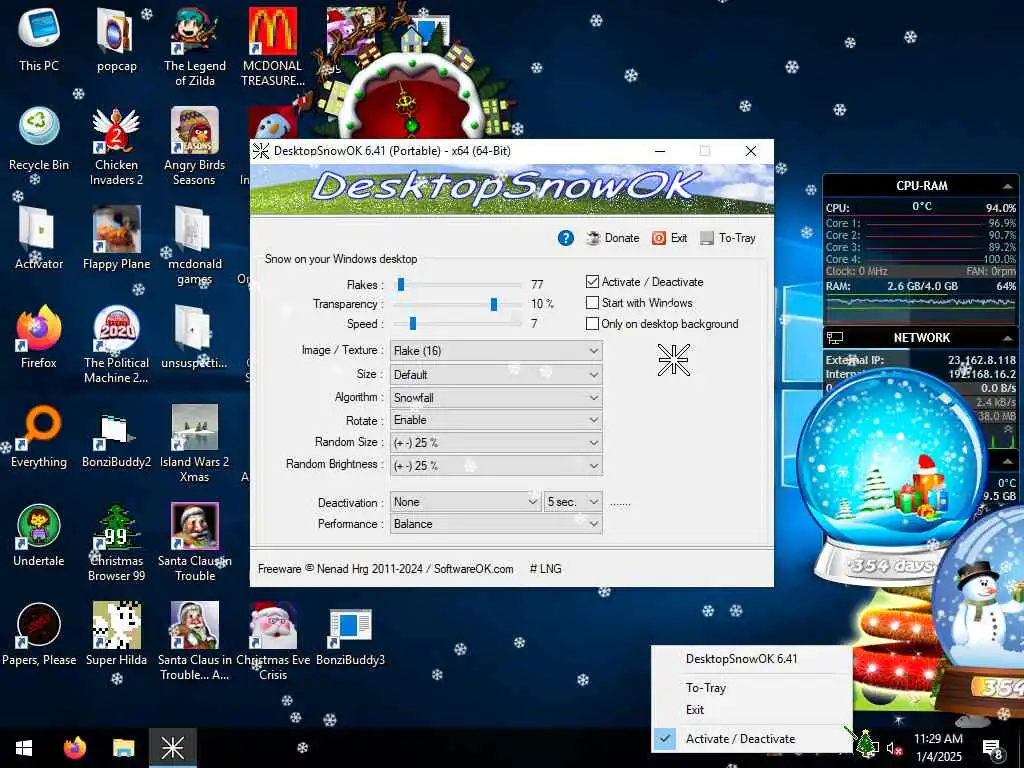Select the Island Wars 2 Xmas icon
Image resolution: width=1024 pixels, height=768 pixels.
click(x=195, y=444)
